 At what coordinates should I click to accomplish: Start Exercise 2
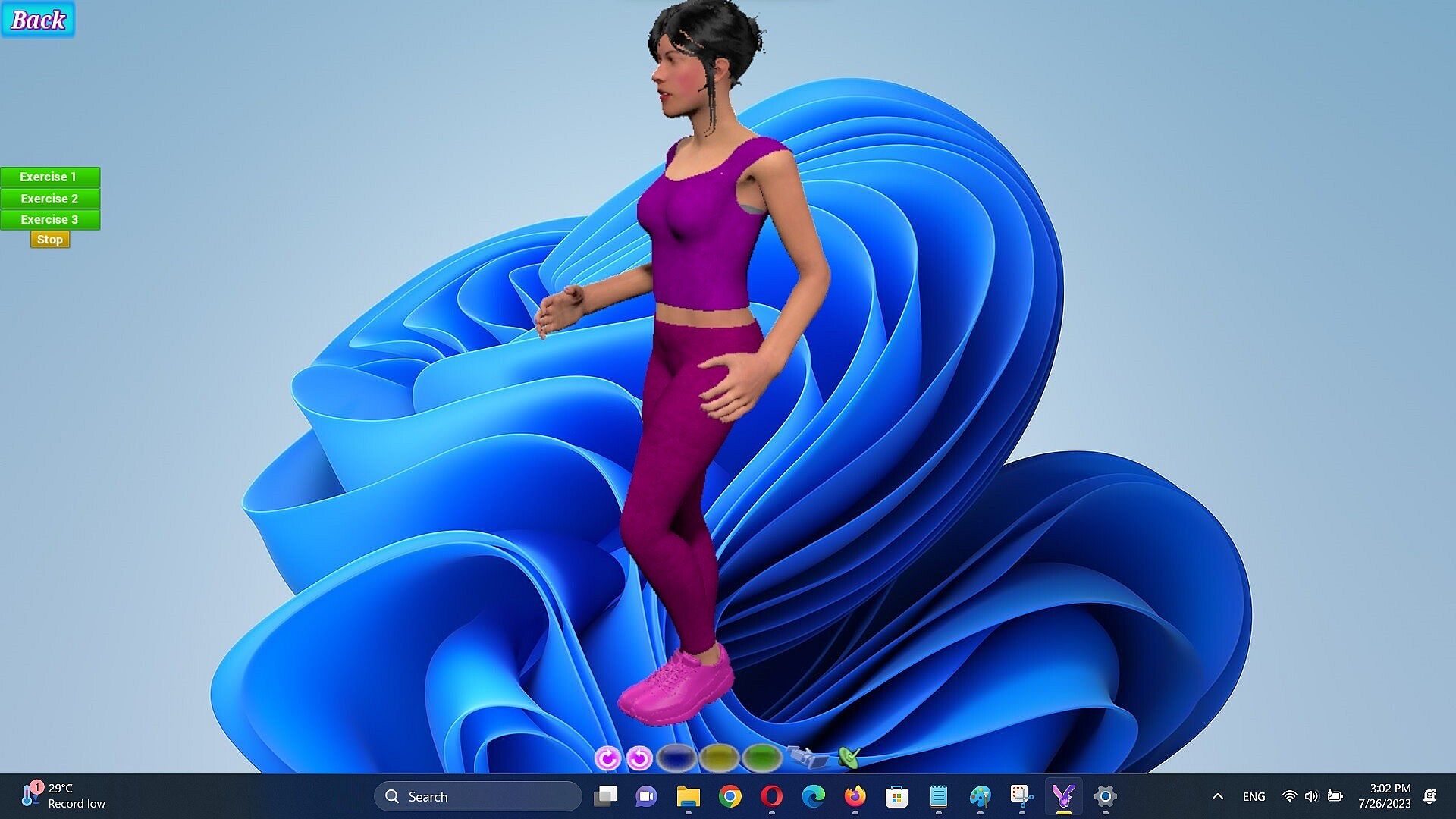point(50,199)
